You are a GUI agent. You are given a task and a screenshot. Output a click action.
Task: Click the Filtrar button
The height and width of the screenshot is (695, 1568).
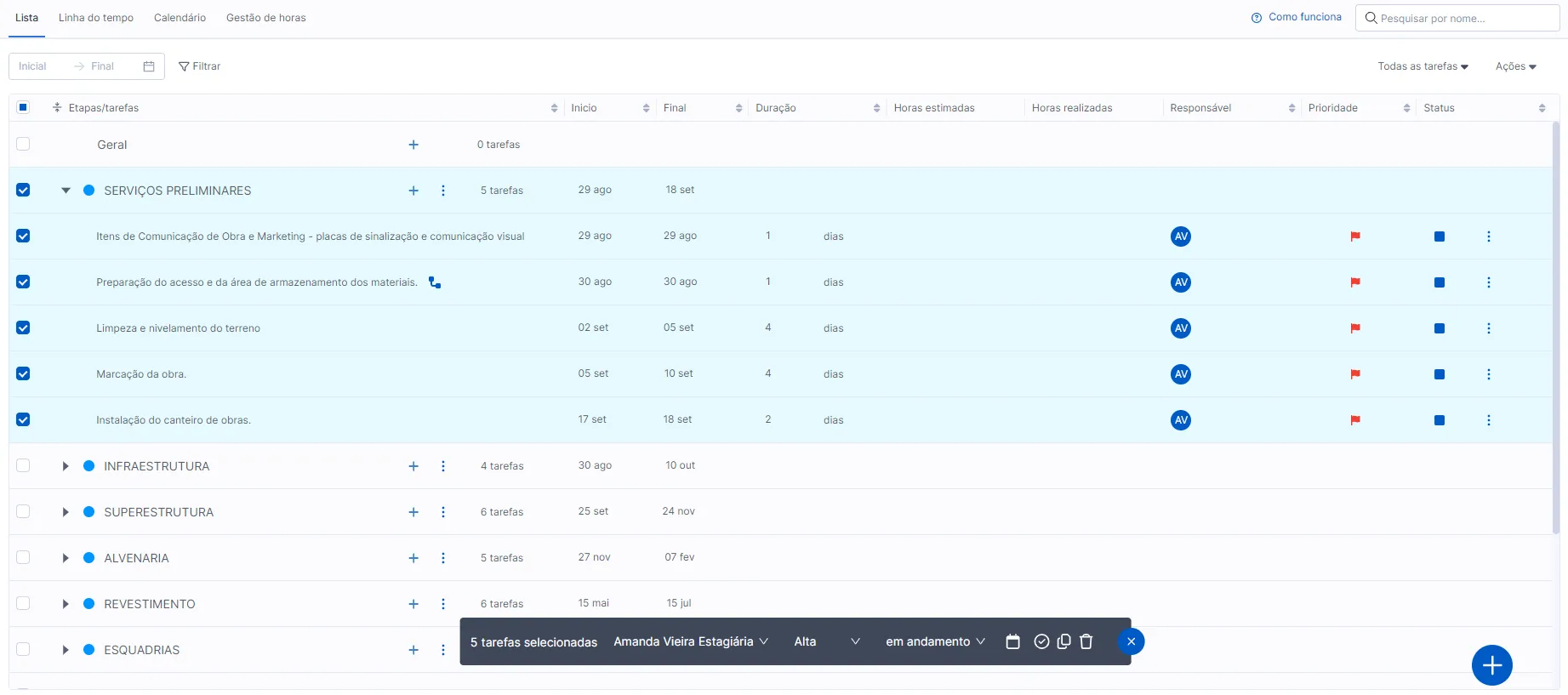pos(199,66)
